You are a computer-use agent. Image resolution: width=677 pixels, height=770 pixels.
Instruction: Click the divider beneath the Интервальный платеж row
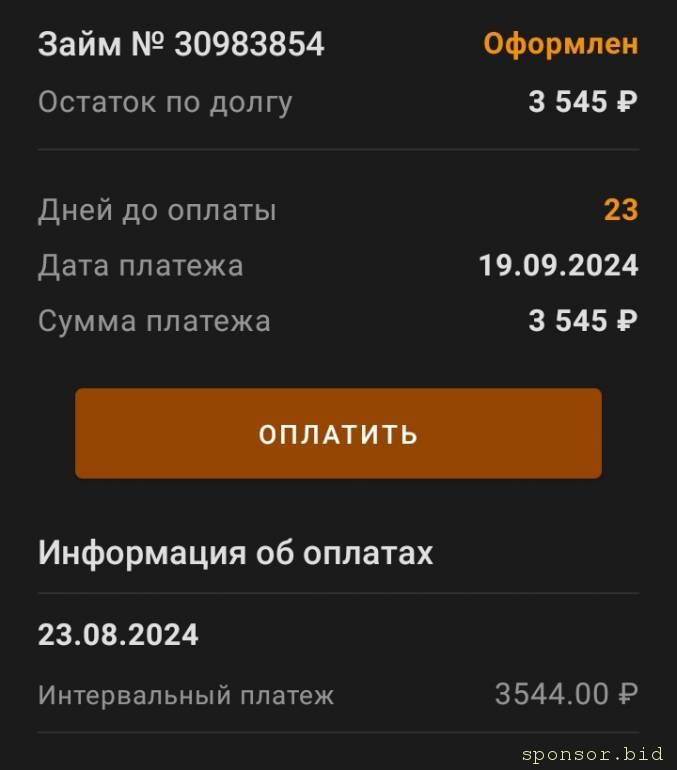338,732
